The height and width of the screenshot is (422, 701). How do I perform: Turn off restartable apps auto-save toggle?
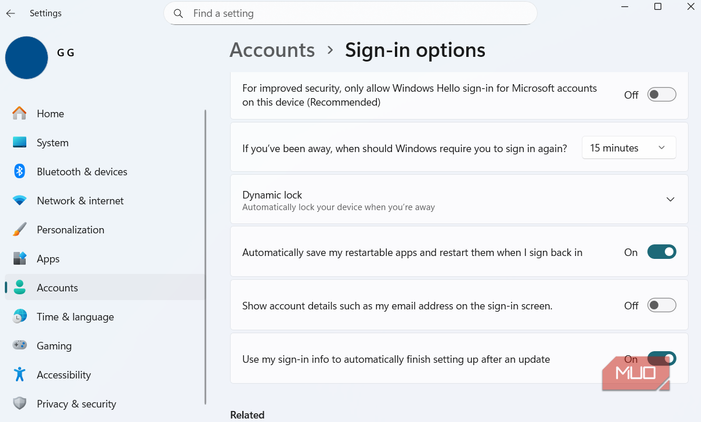pyautogui.click(x=662, y=252)
